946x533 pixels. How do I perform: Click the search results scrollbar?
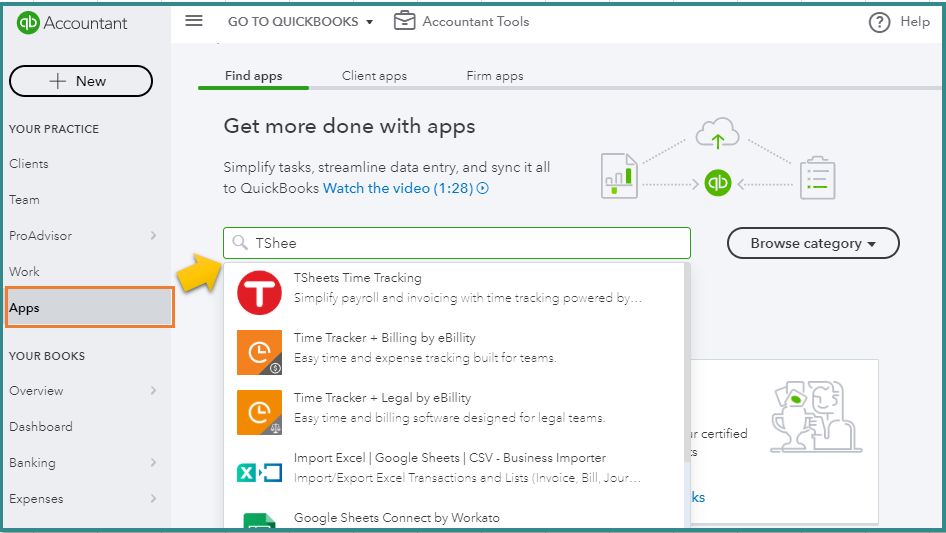687,362
